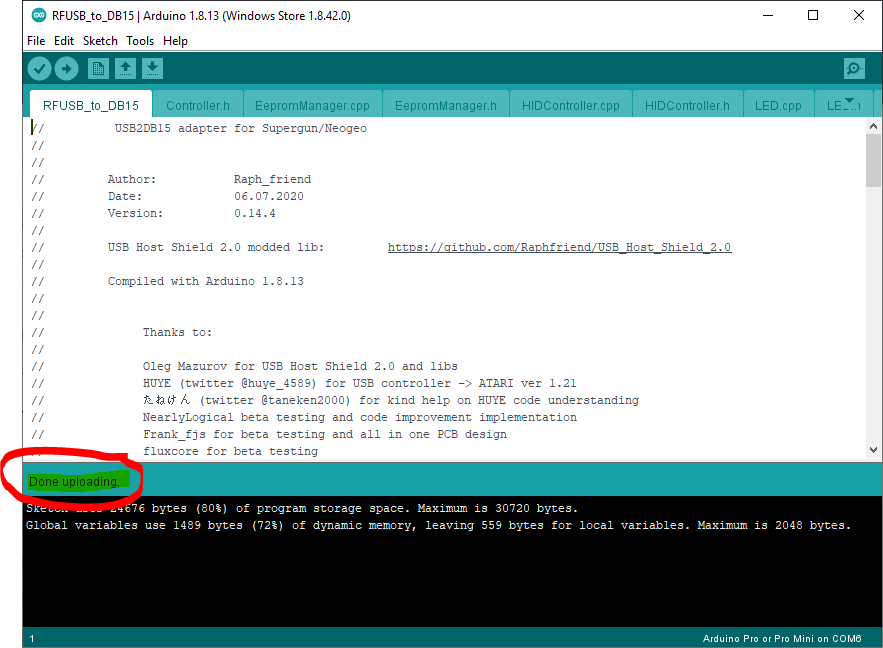The height and width of the screenshot is (648, 883).
Task: Open a sketch with the Open icon
Action: [x=125, y=69]
